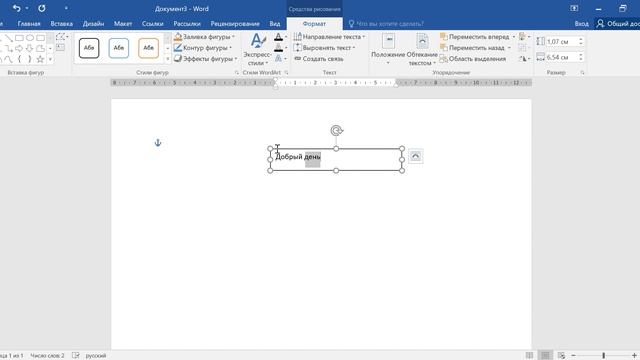
Task: Click the anchor icon on the page
Action: pyautogui.click(x=158, y=143)
